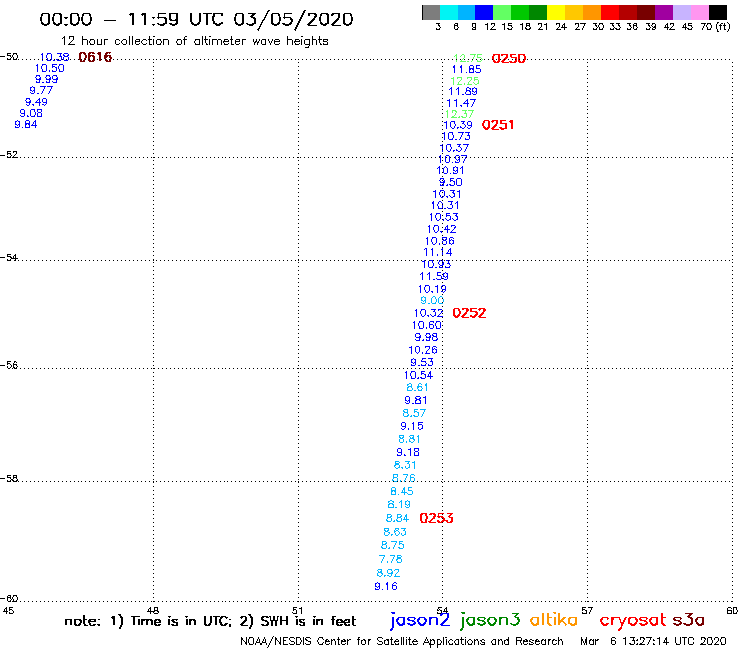Click the red time label 0252
740x650 pixels.
(x=469, y=313)
